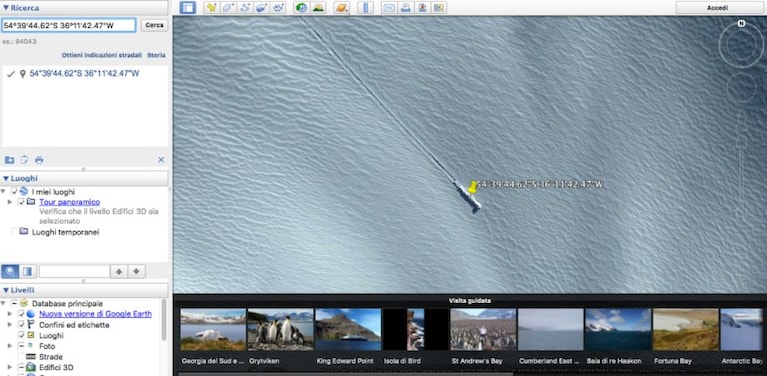Toggle the sidebar visibility button
Image resolution: width=767 pixels, height=376 pixels.
point(187,7)
